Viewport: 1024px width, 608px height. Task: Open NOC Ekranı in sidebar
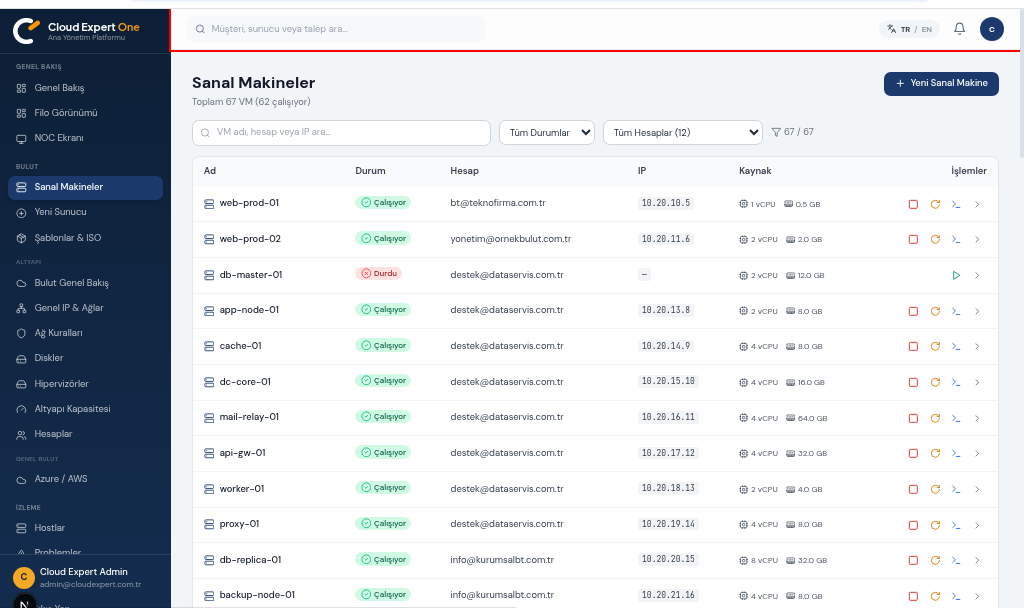[x=85, y=138]
